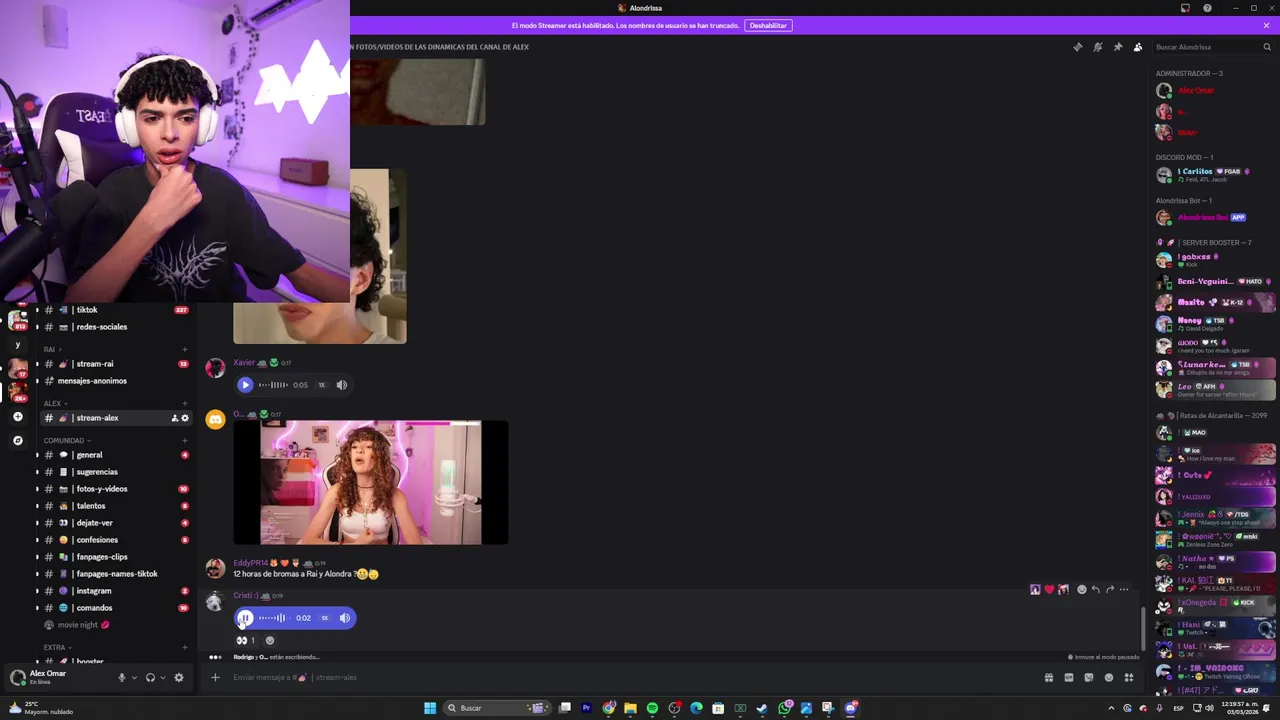Toggle notification settings bell in header

(1098, 47)
